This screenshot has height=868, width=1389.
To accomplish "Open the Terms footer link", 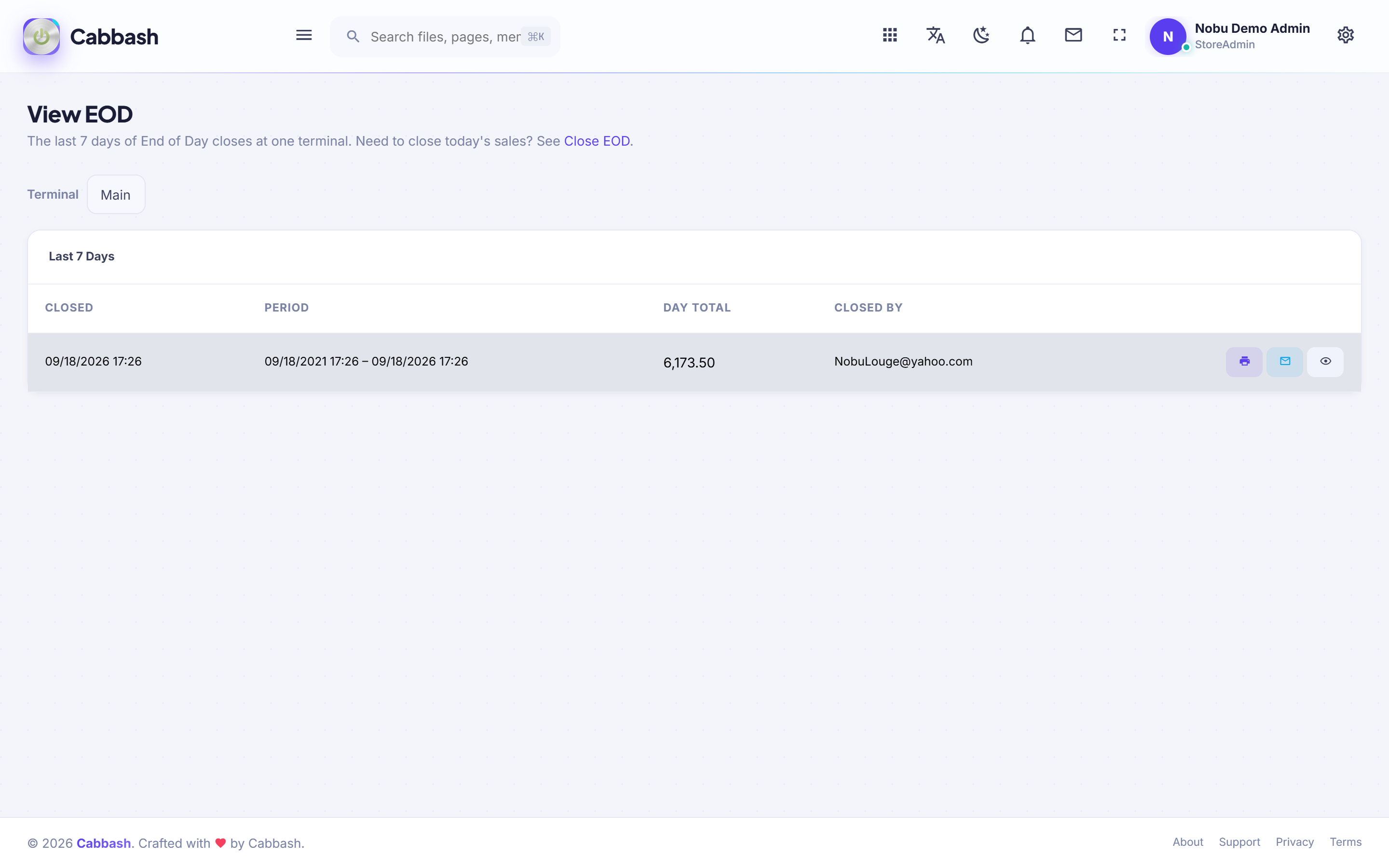I will tap(1346, 842).
